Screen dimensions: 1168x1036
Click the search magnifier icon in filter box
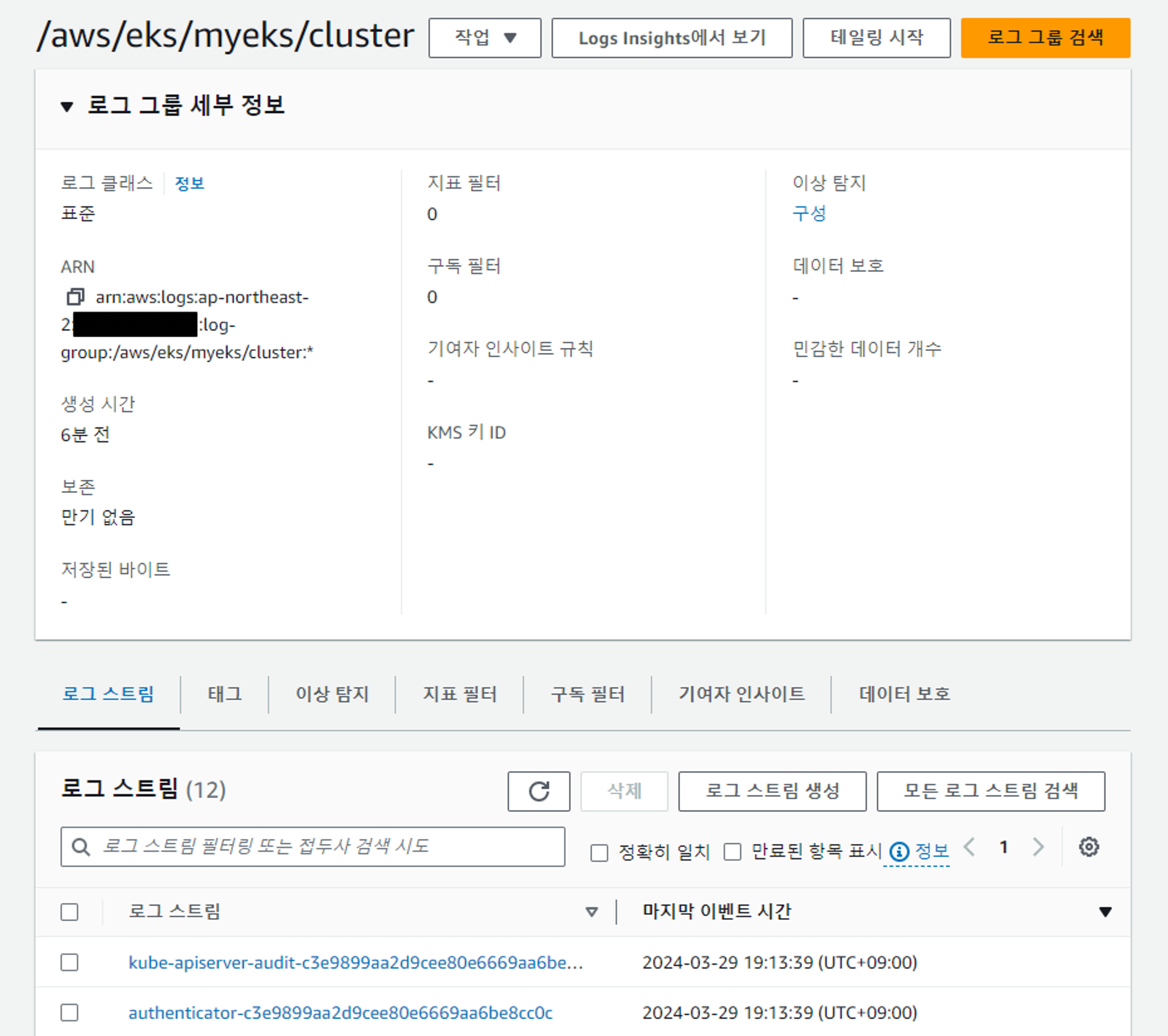81,847
